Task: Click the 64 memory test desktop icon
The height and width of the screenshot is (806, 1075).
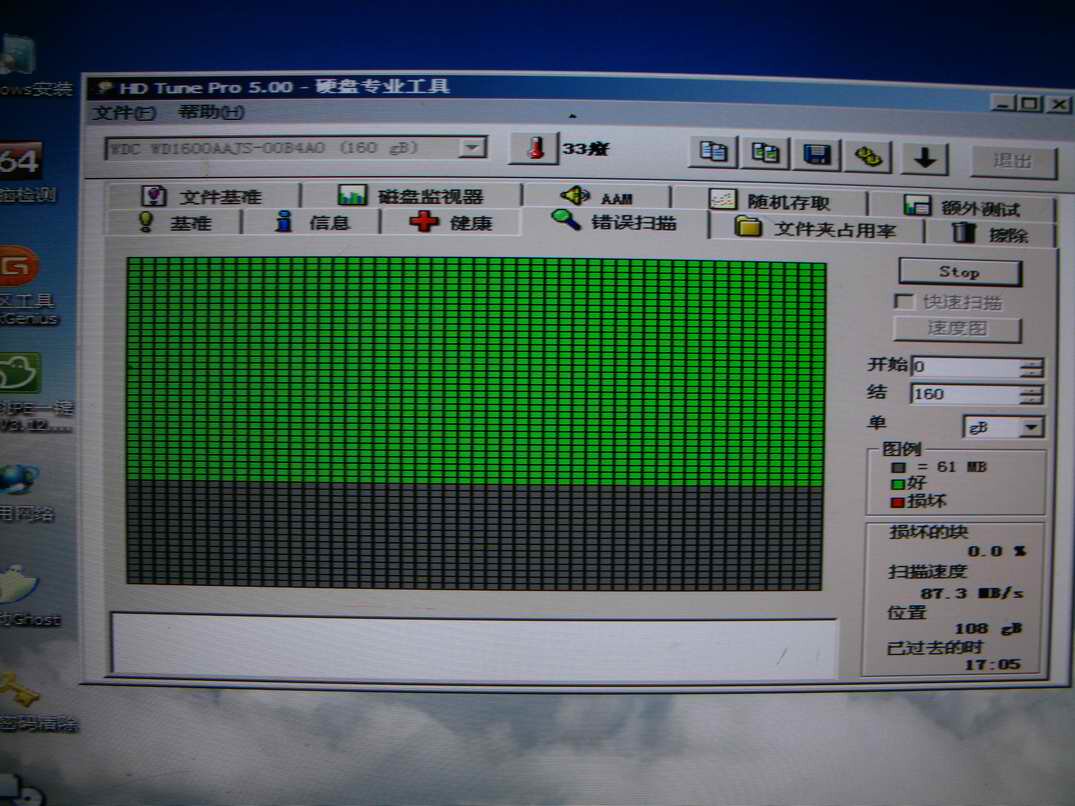Action: click(21, 160)
